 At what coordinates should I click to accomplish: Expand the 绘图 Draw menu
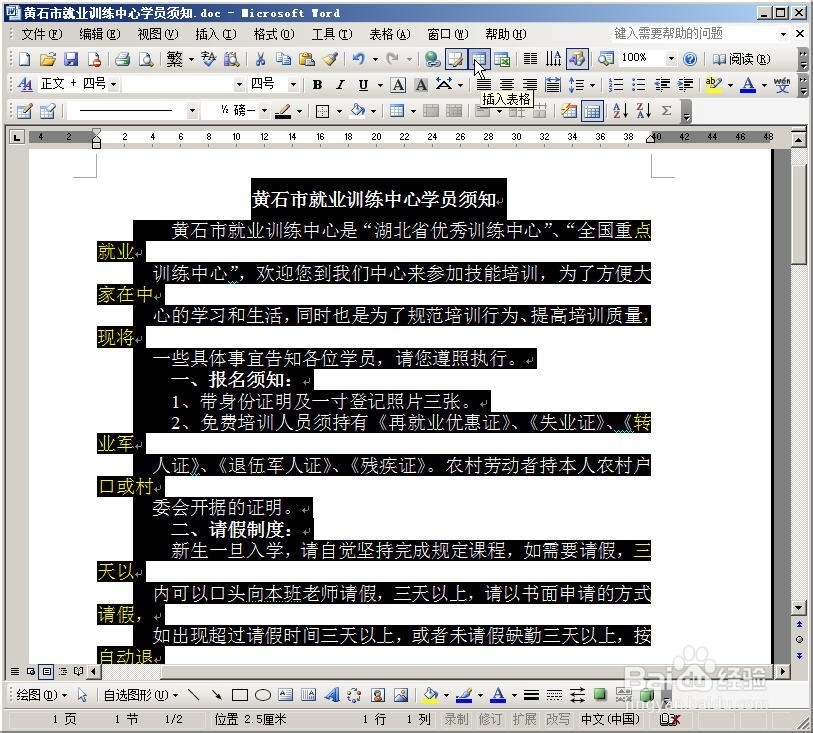(x=41, y=695)
